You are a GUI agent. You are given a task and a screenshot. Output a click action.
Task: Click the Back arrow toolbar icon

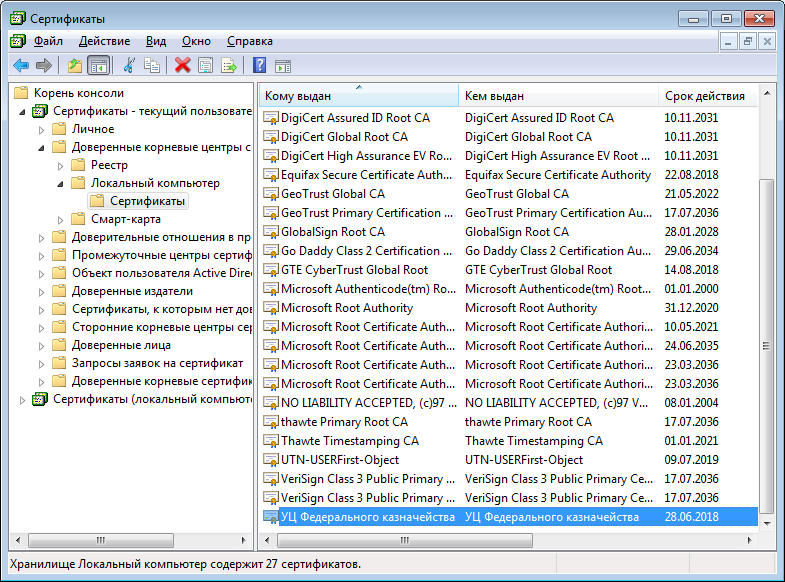pyautogui.click(x=21, y=65)
